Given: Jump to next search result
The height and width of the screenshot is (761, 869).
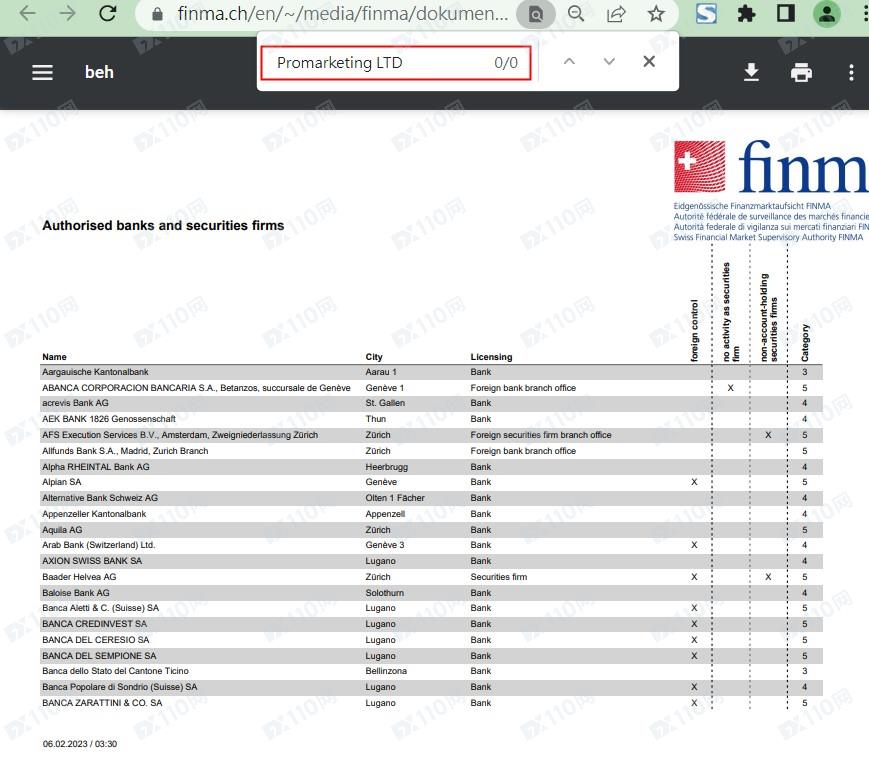Looking at the screenshot, I should point(609,62).
